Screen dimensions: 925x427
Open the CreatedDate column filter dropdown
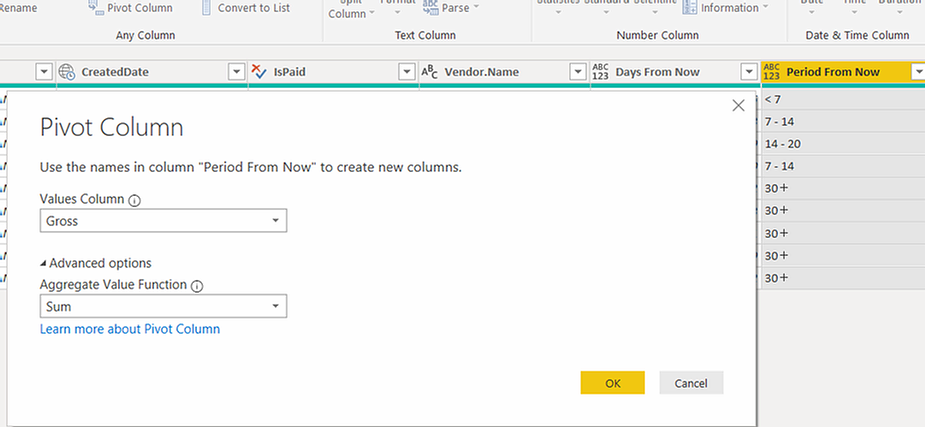[236, 72]
